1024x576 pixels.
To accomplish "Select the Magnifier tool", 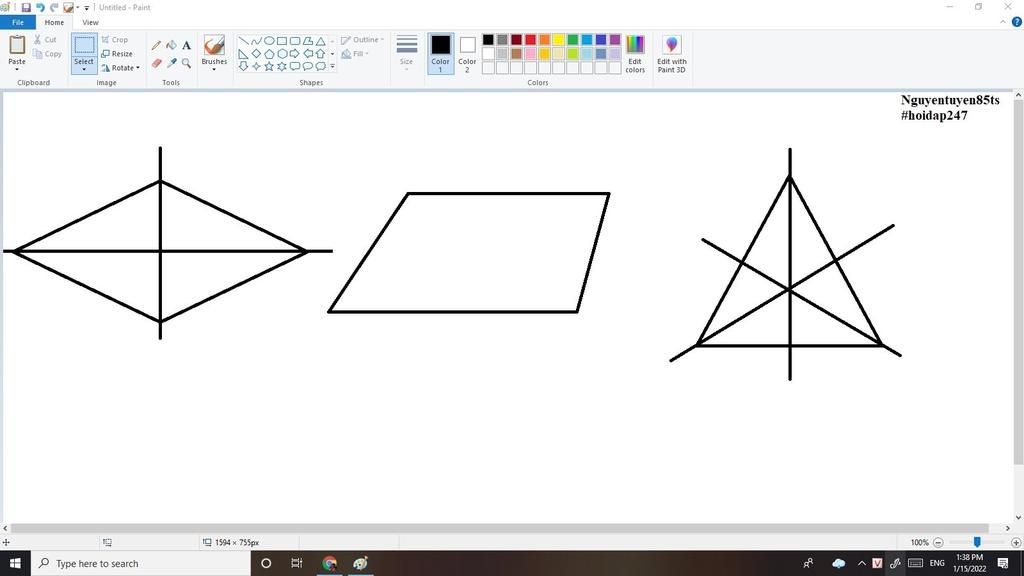I will pos(186,63).
